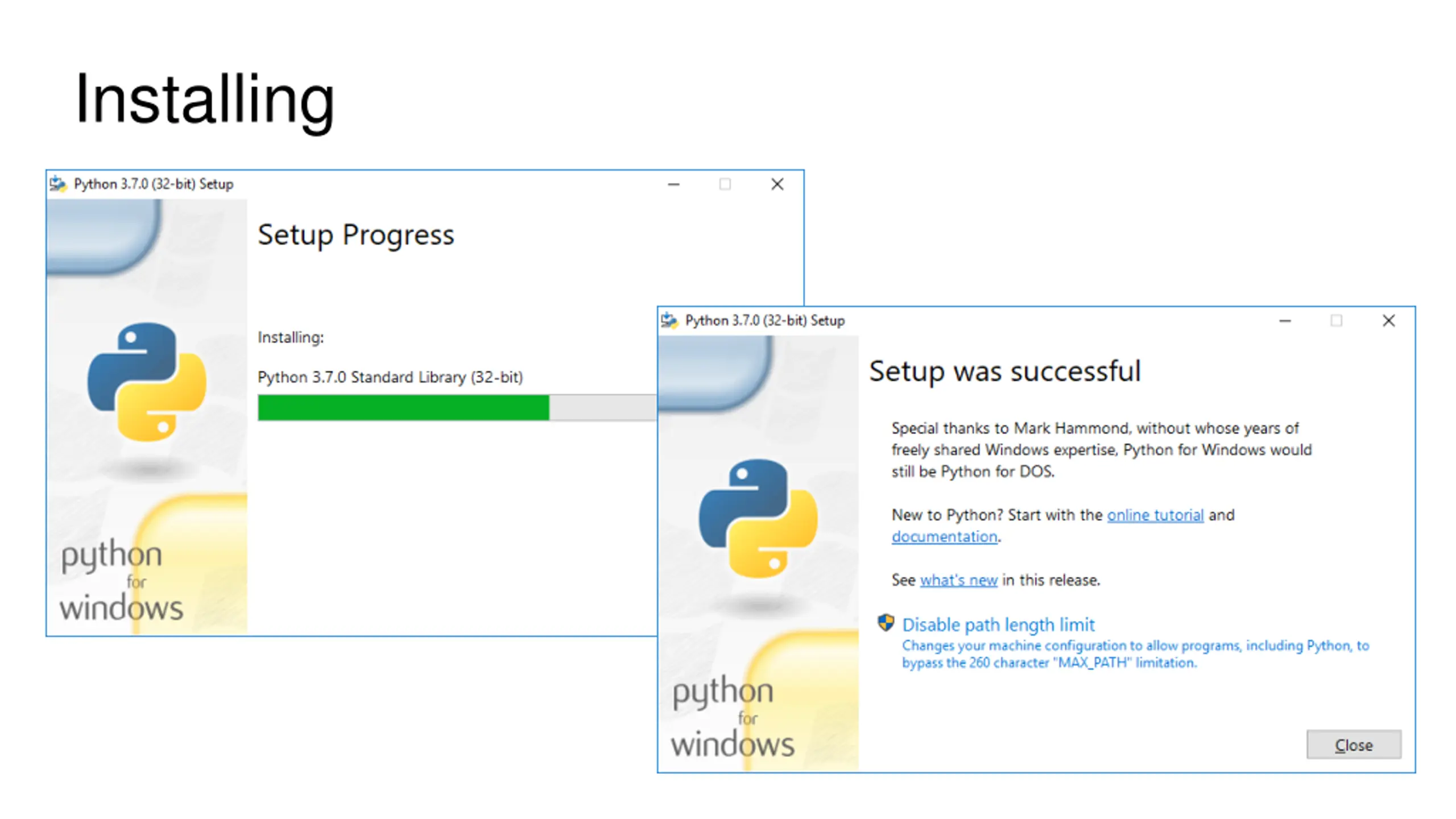This screenshot has height=819, width=1456.
Task: Open the online tutorial link
Action: pos(1155,515)
